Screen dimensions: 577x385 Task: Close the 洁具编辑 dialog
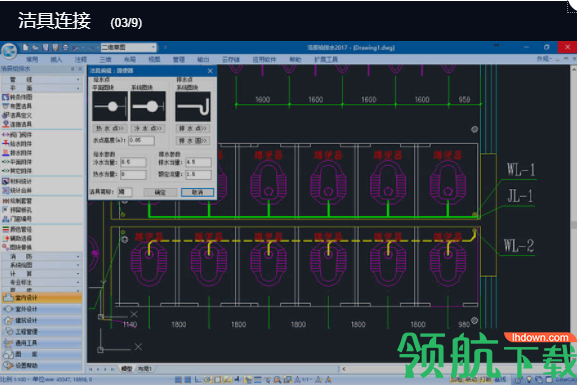(210, 71)
